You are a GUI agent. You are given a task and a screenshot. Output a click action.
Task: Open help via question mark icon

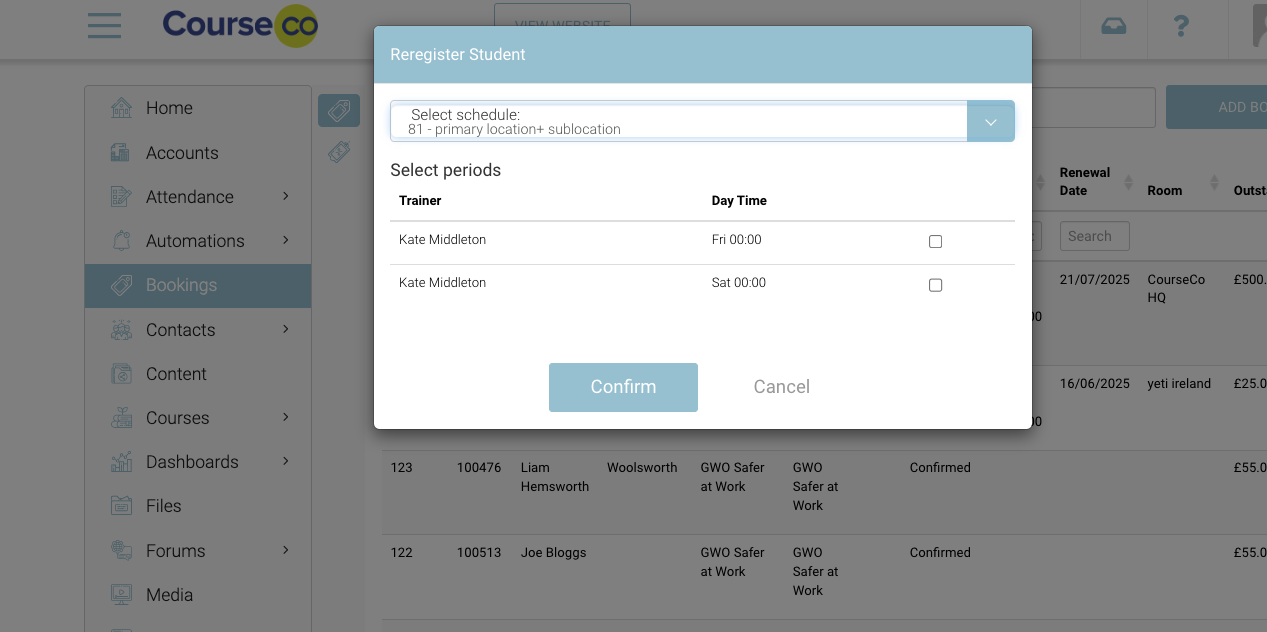tap(1181, 27)
